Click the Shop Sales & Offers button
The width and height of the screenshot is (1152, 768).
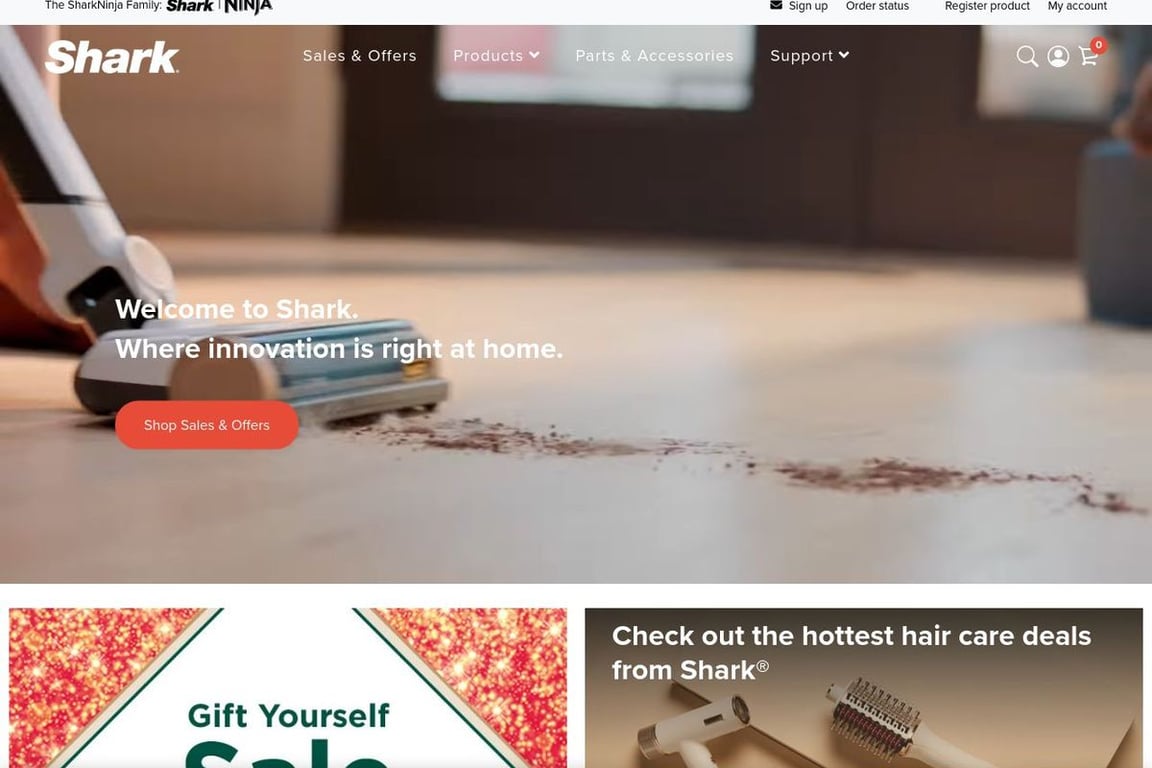pos(206,425)
